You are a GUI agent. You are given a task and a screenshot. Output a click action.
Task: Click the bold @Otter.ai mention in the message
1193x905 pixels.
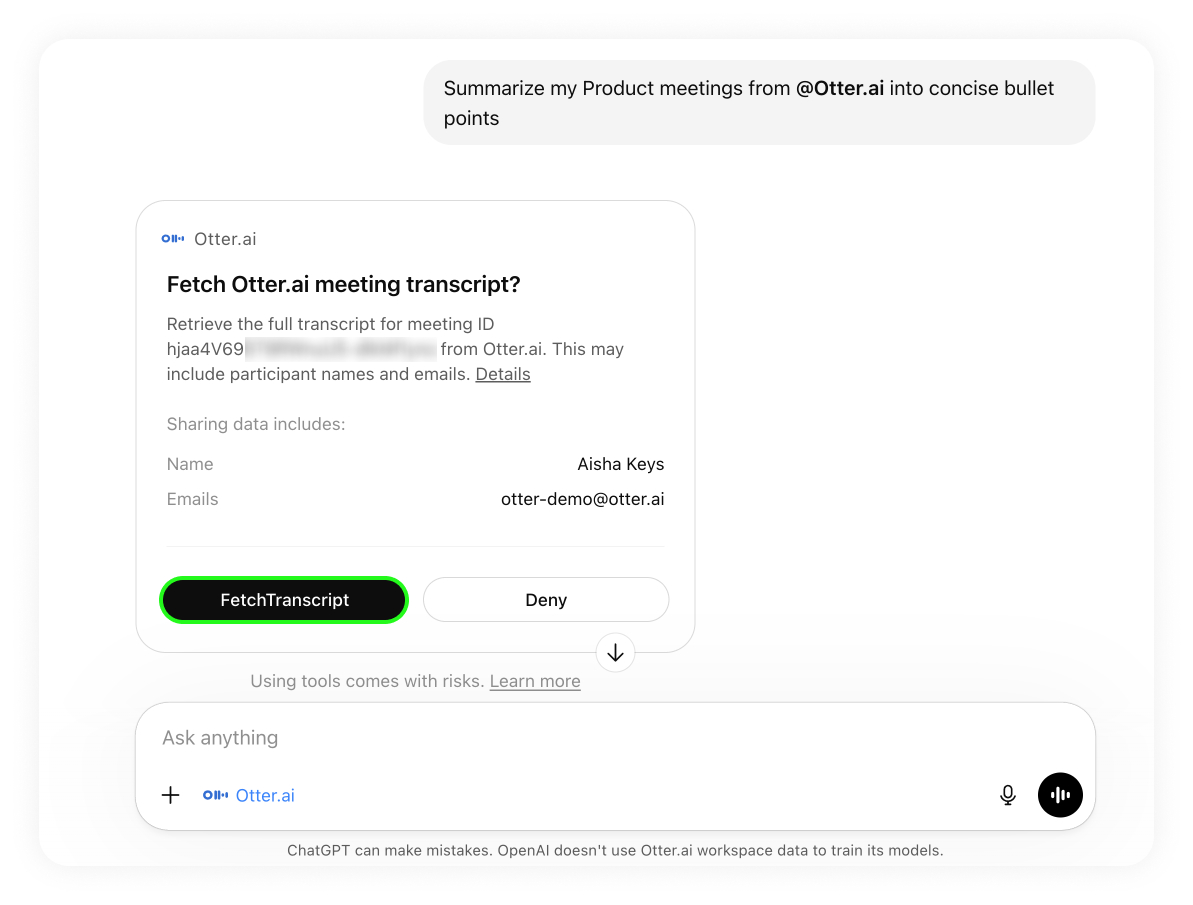pyautogui.click(x=839, y=88)
